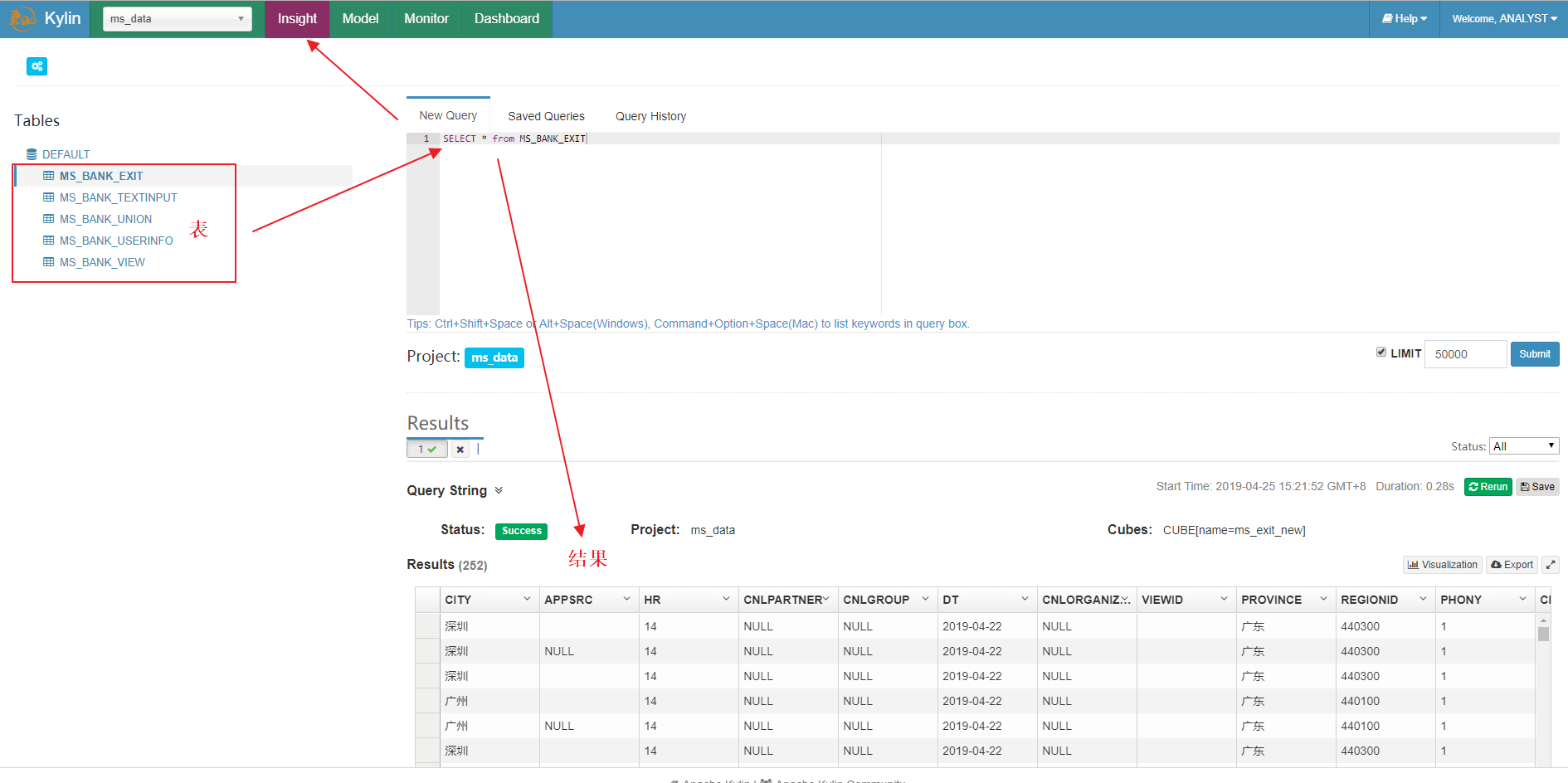Screen dimensions: 1568x783
Task: Select the New Query tab
Action: pyautogui.click(x=448, y=115)
